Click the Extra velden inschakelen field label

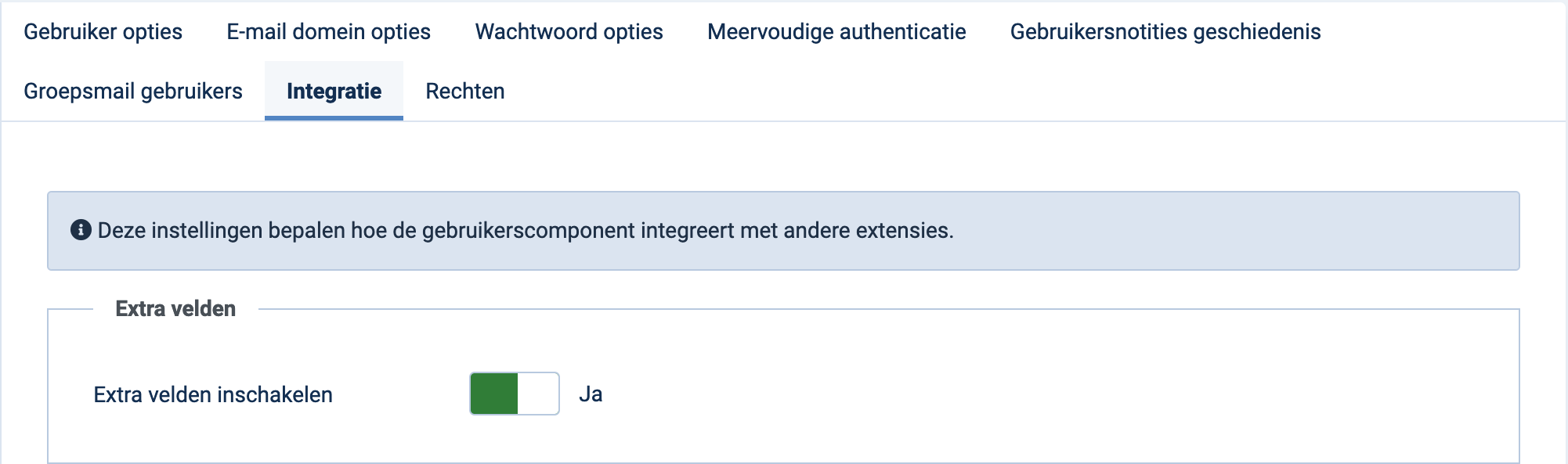point(213,394)
